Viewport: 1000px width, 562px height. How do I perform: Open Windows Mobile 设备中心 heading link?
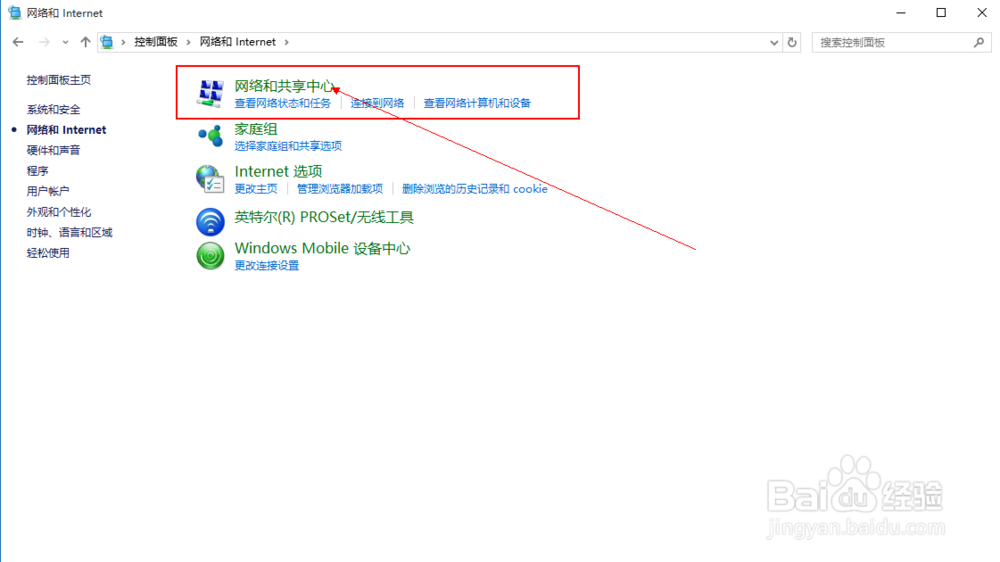click(322, 248)
